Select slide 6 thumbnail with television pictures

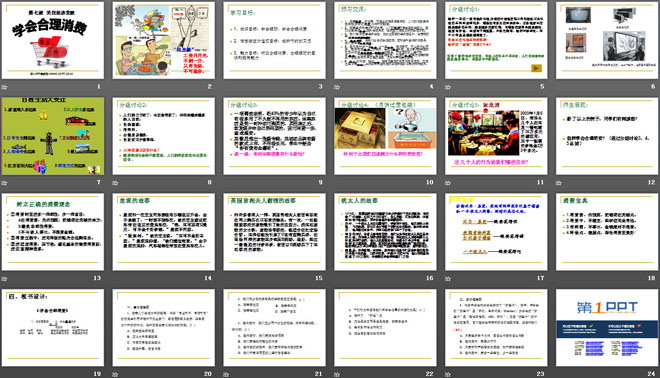(607, 40)
